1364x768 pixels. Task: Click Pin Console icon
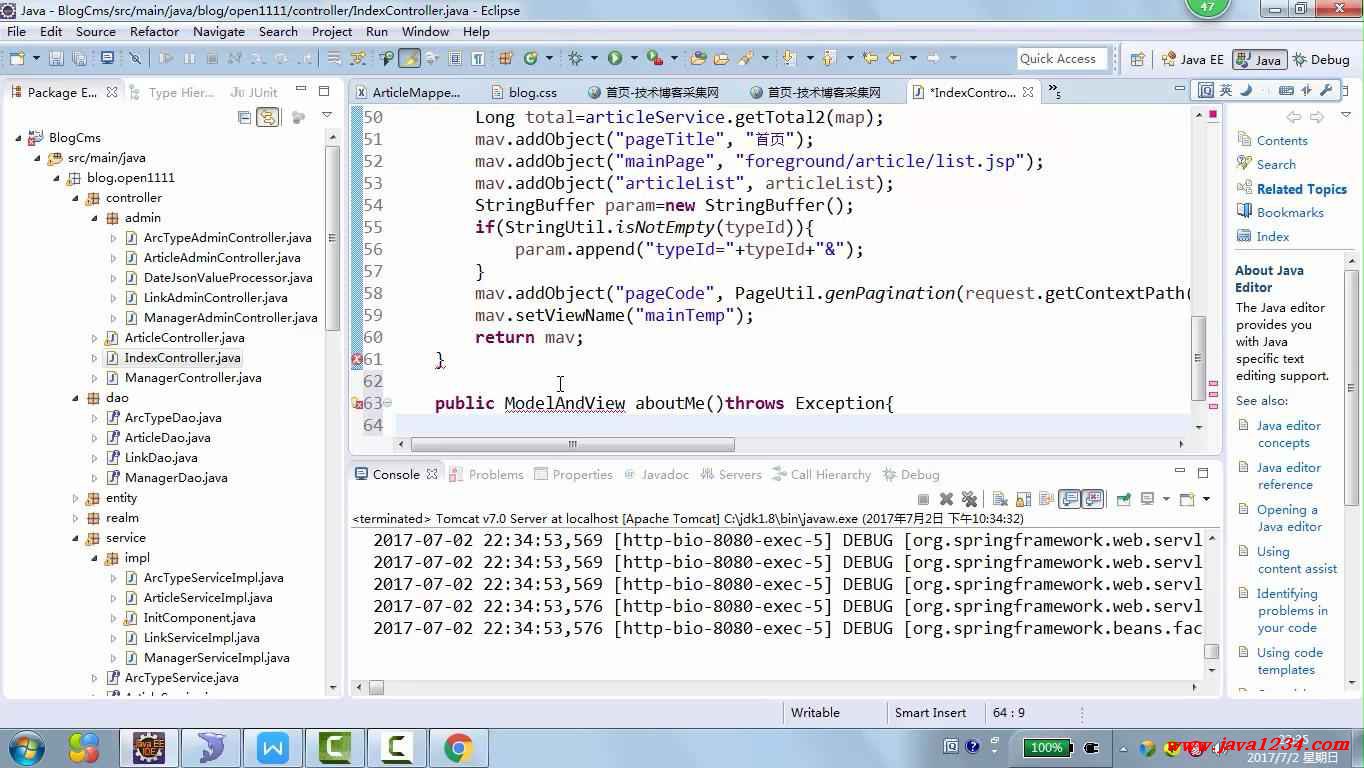pyautogui.click(x=1123, y=499)
